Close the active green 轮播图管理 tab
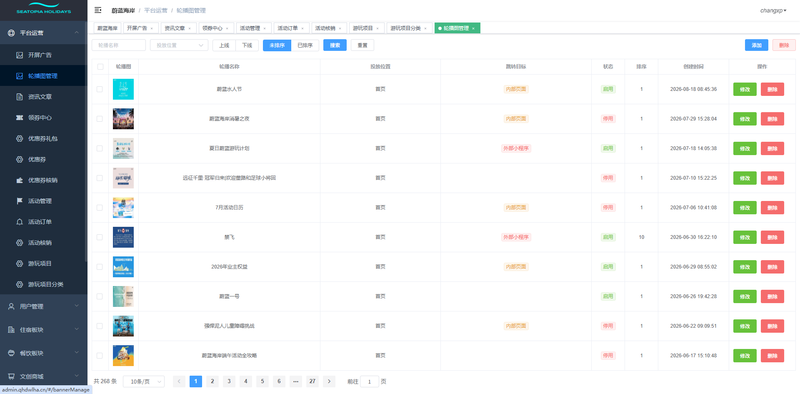 pos(473,29)
